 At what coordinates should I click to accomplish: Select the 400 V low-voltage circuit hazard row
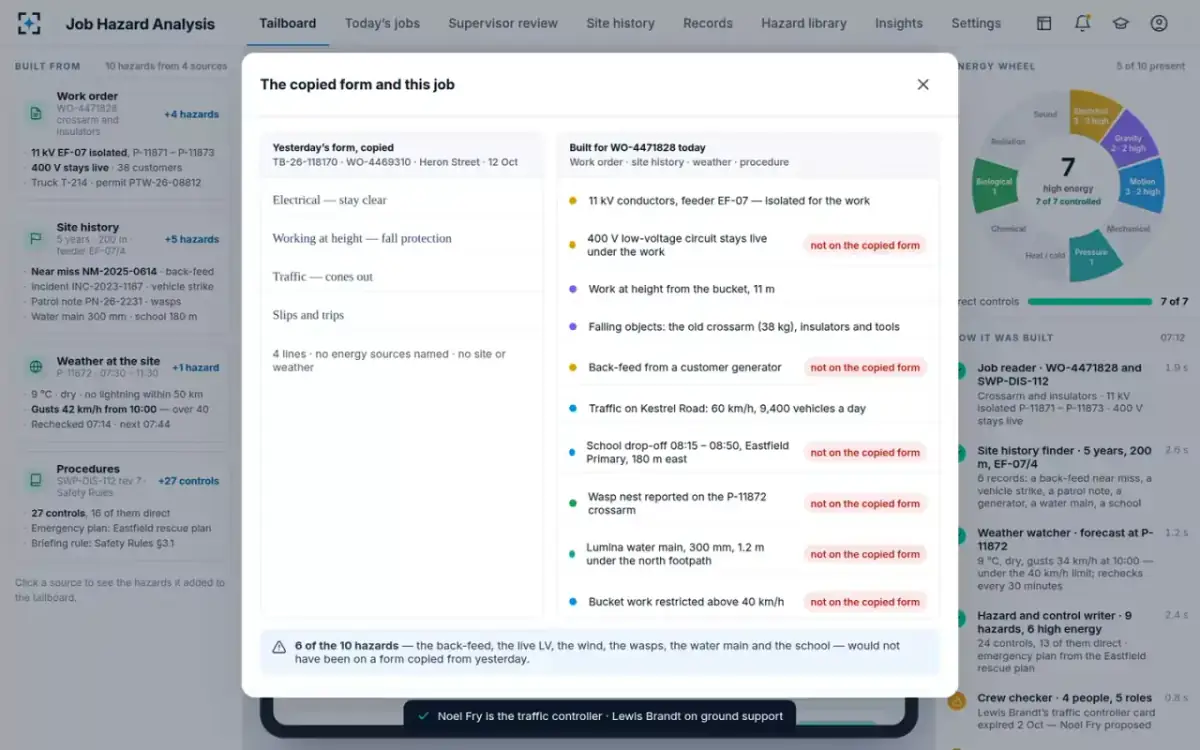(x=748, y=245)
